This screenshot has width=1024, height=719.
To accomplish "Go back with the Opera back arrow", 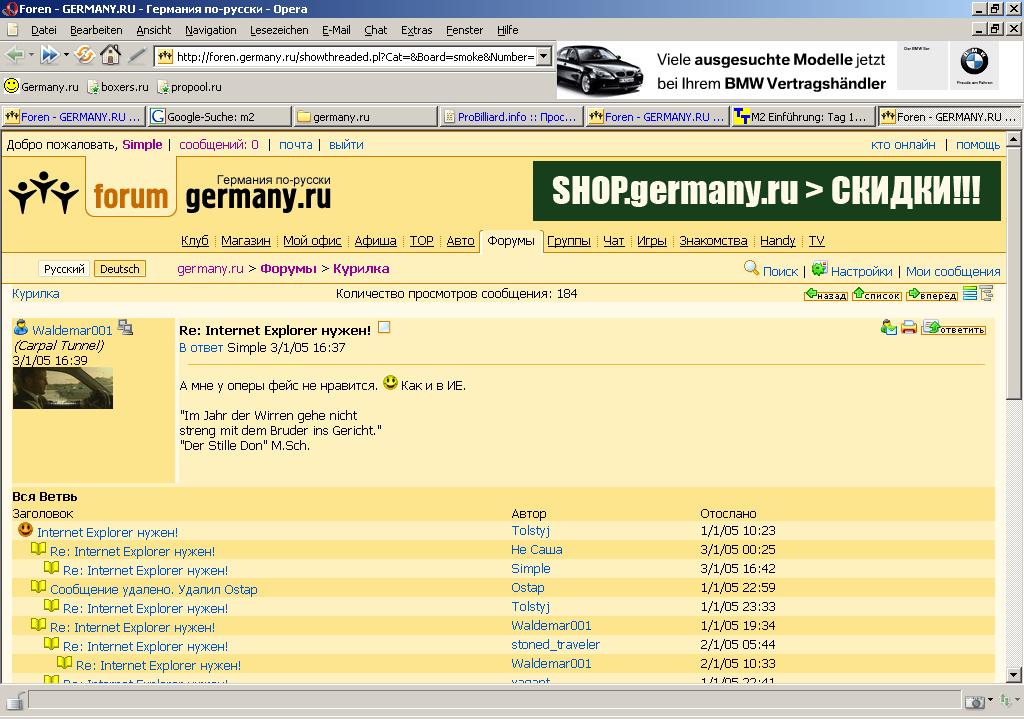I will [14, 56].
